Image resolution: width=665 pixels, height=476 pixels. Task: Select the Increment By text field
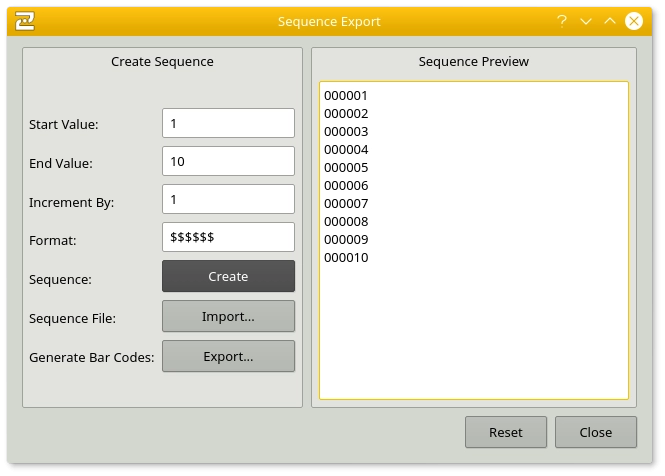[x=228, y=199]
